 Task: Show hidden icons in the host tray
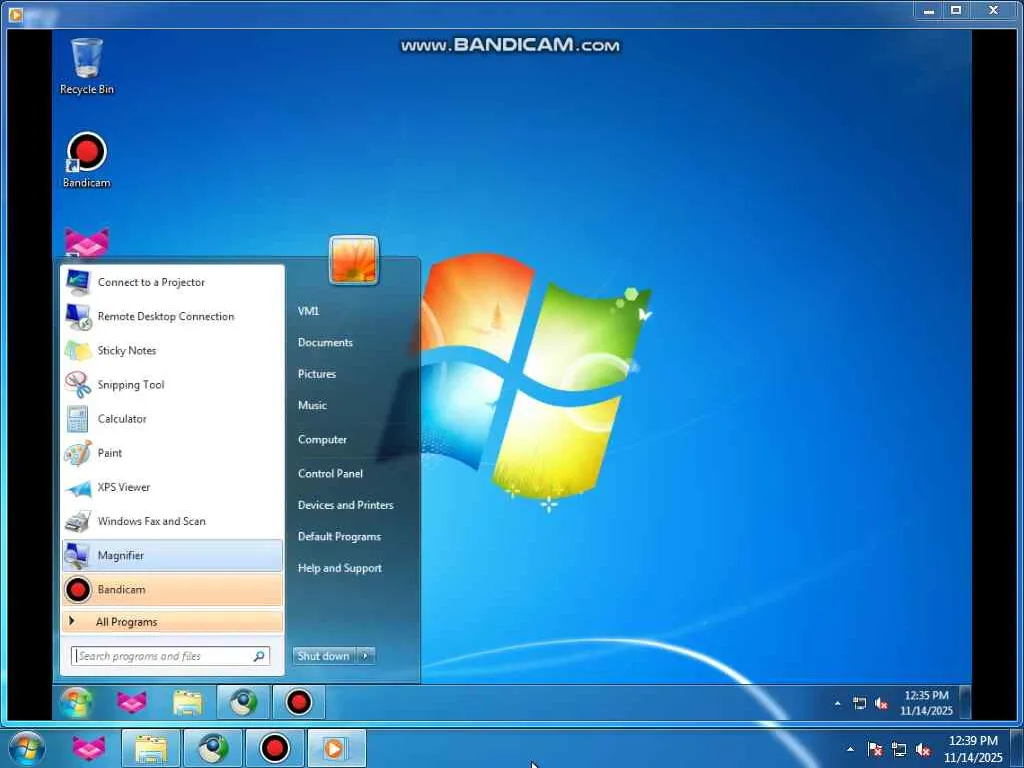850,749
